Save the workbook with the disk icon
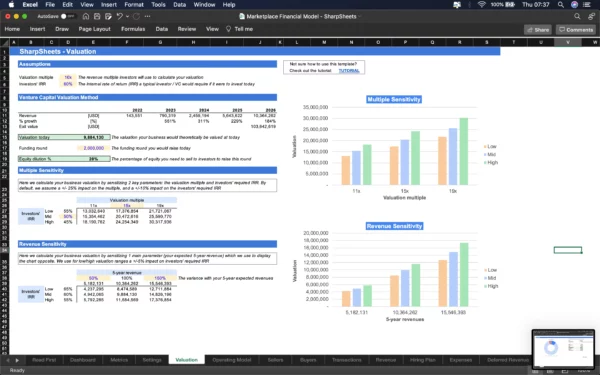Viewport: 600px width, 375px height. click(97, 16)
